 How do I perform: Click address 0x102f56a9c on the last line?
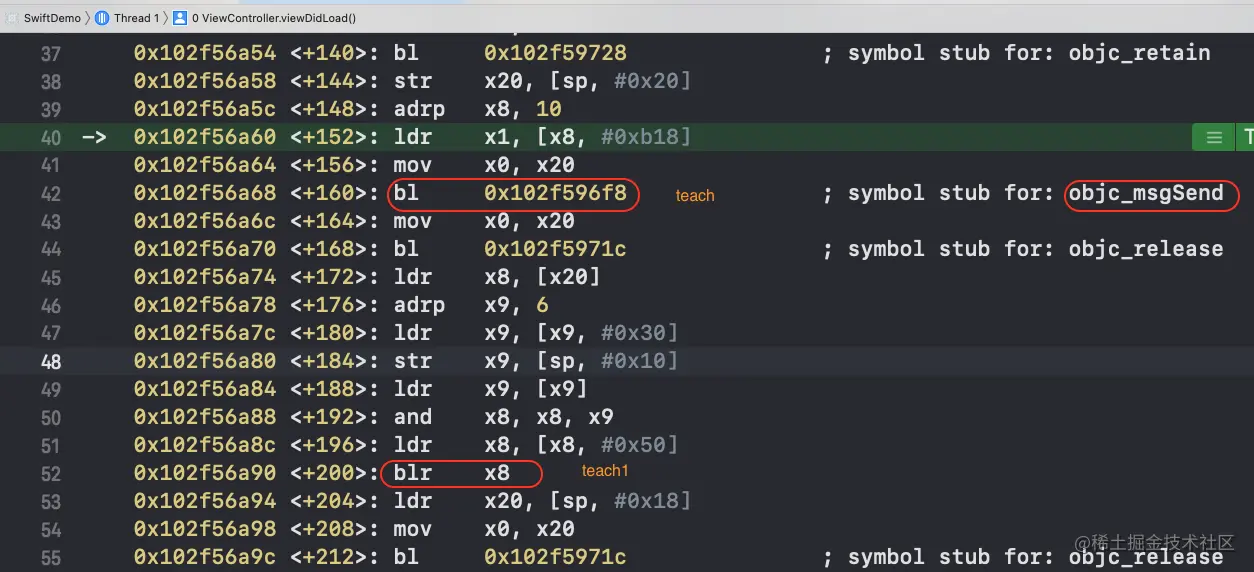pyautogui.click(x=205, y=557)
